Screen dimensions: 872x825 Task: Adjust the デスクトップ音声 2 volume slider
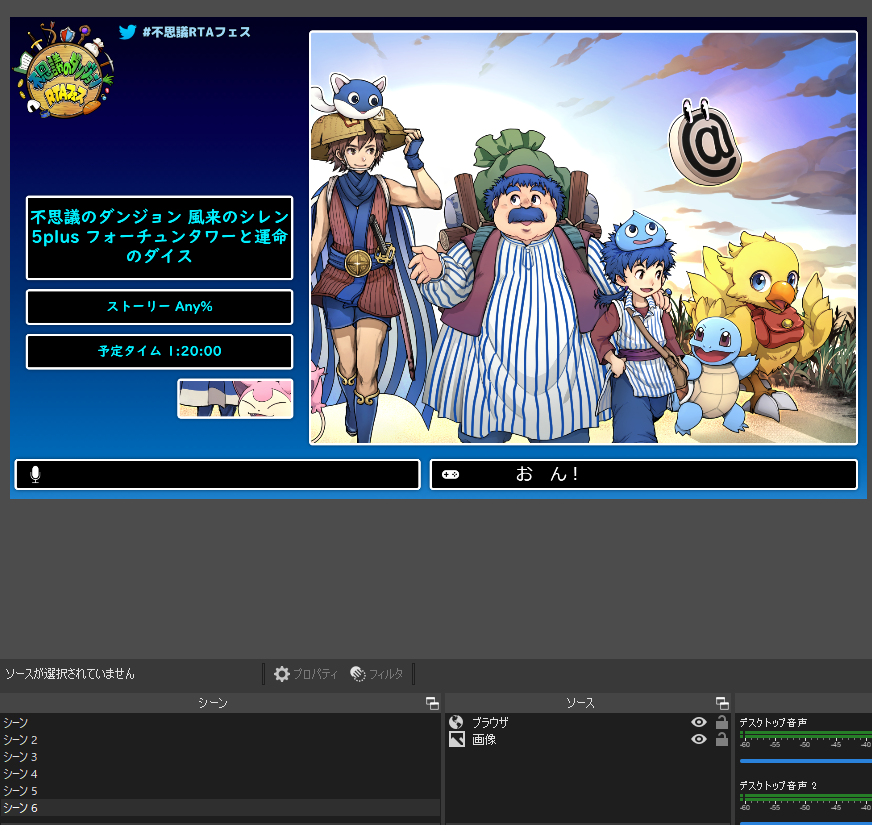pyautogui.click(x=805, y=823)
